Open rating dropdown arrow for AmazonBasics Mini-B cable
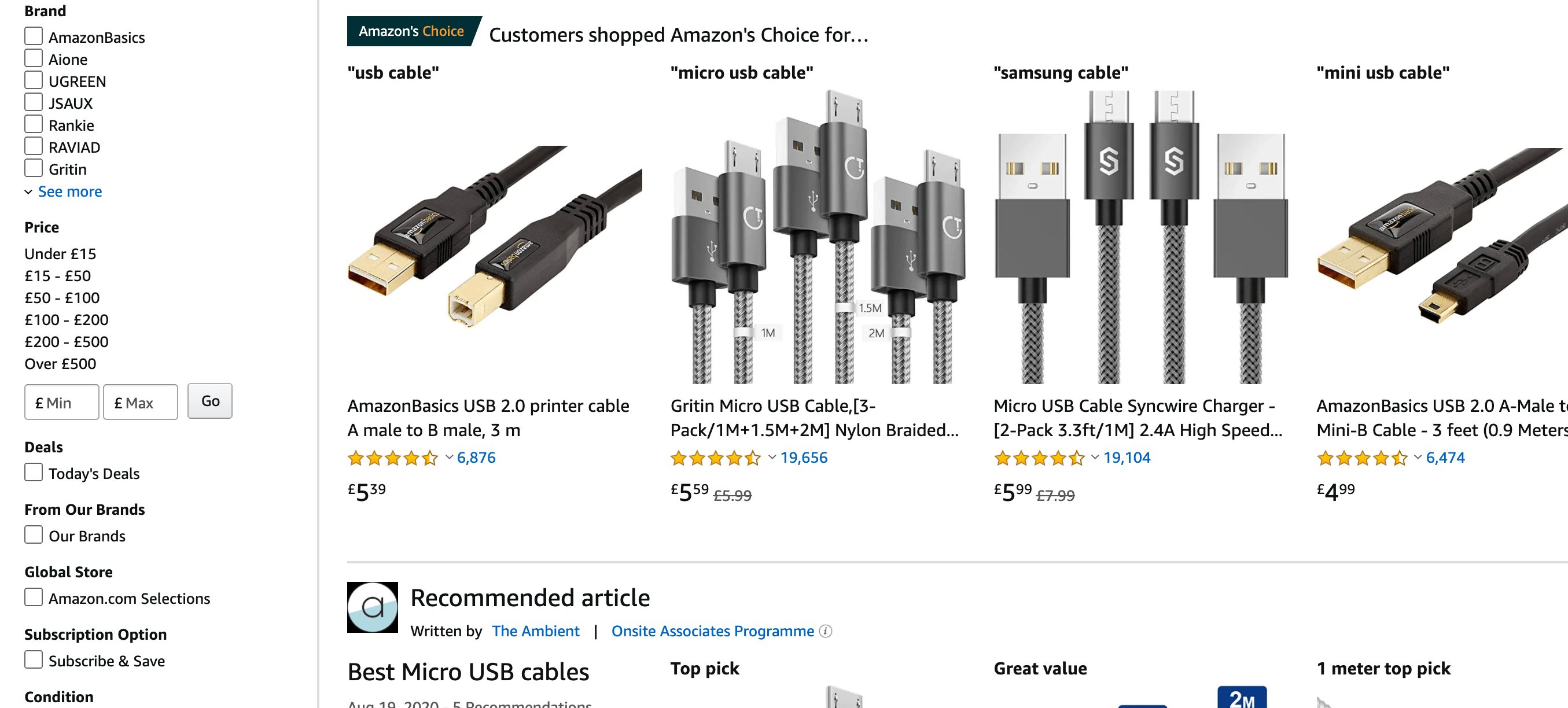The height and width of the screenshot is (708, 1568). click(1418, 457)
